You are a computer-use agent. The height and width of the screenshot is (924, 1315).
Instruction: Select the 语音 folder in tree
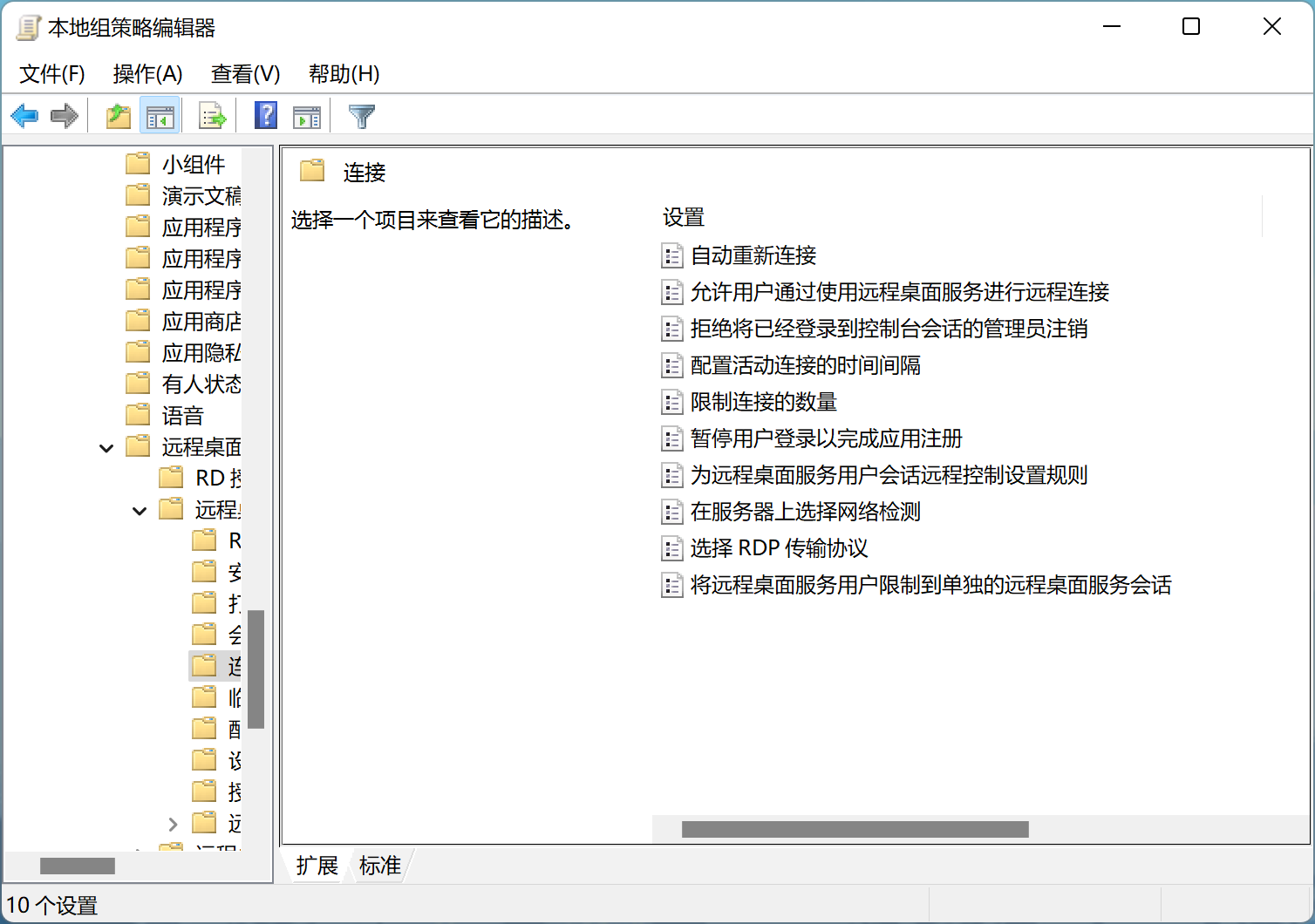pos(182,416)
